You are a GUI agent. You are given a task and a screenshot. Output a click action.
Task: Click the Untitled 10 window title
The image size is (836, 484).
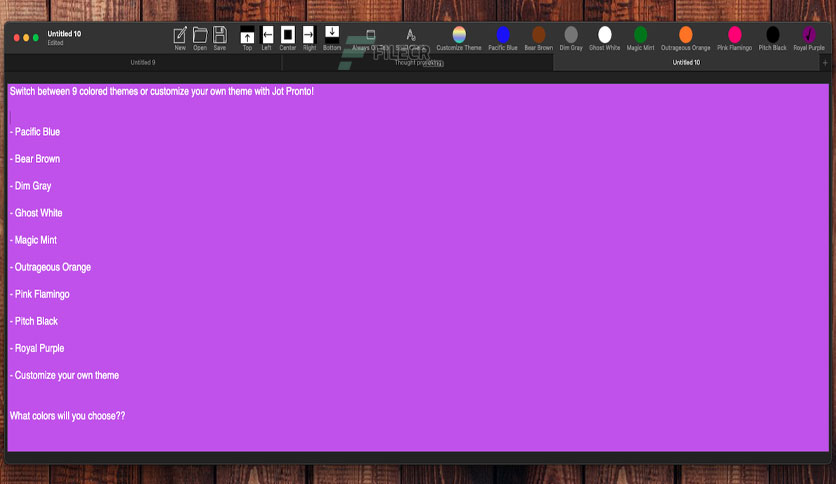[x=64, y=34]
